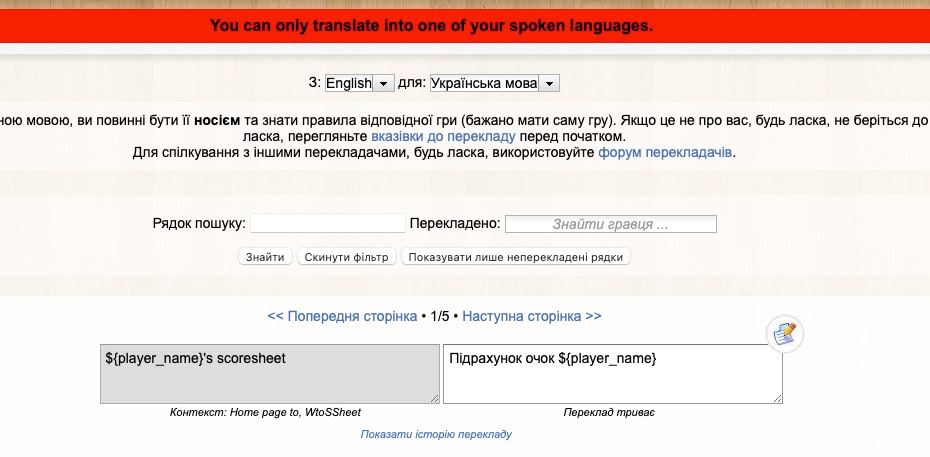Open the Українська мова target language dropdown
Image resolution: width=930 pixels, height=457 pixels.
495,83
